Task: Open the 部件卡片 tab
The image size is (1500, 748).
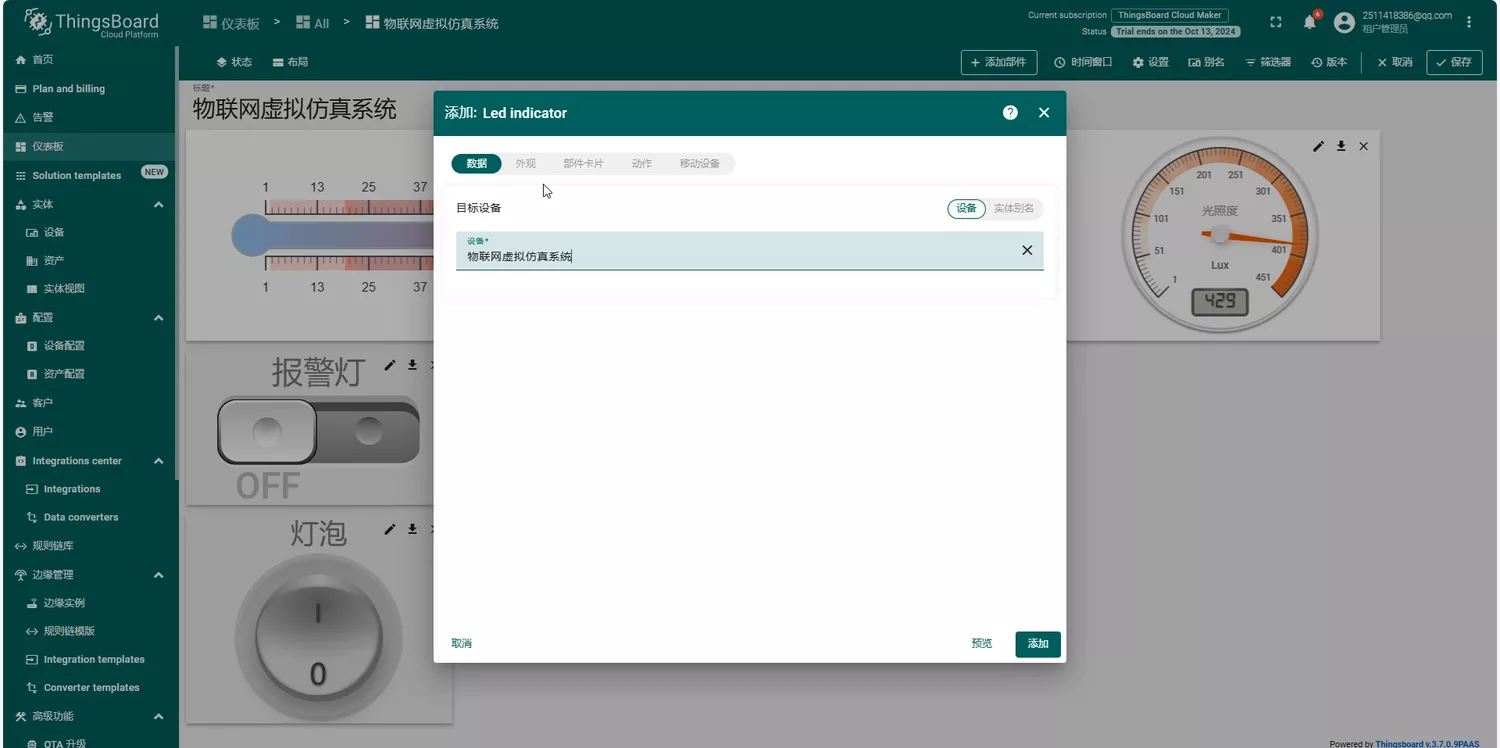Action: coord(583,163)
